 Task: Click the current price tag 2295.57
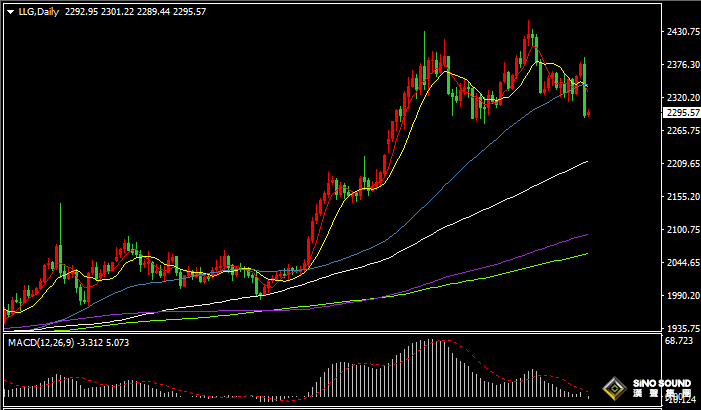[x=681, y=113]
